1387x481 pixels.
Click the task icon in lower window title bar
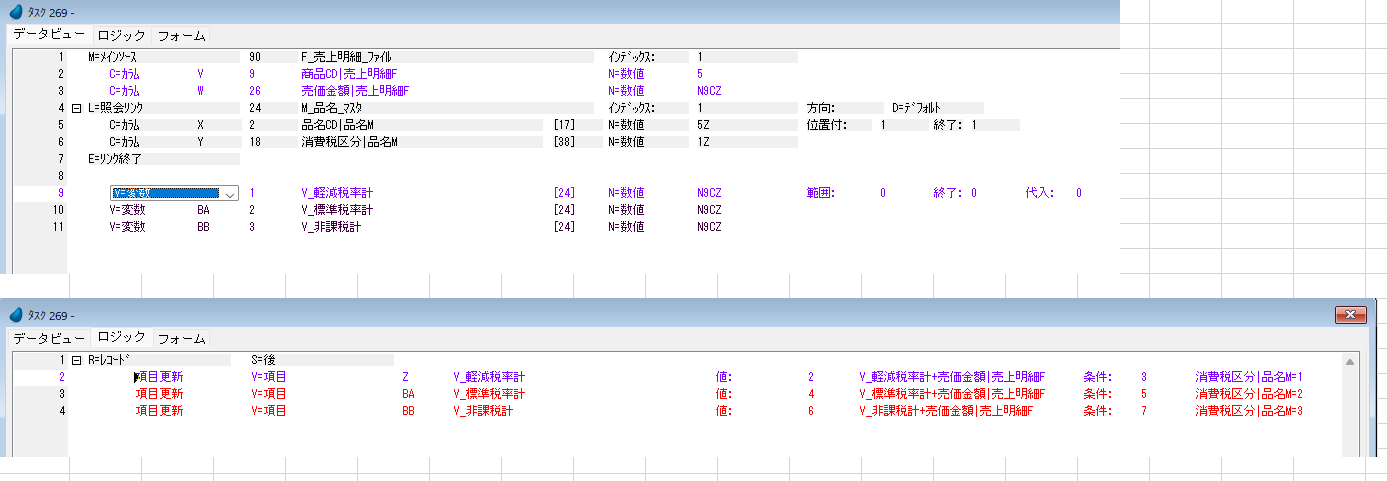[15, 316]
